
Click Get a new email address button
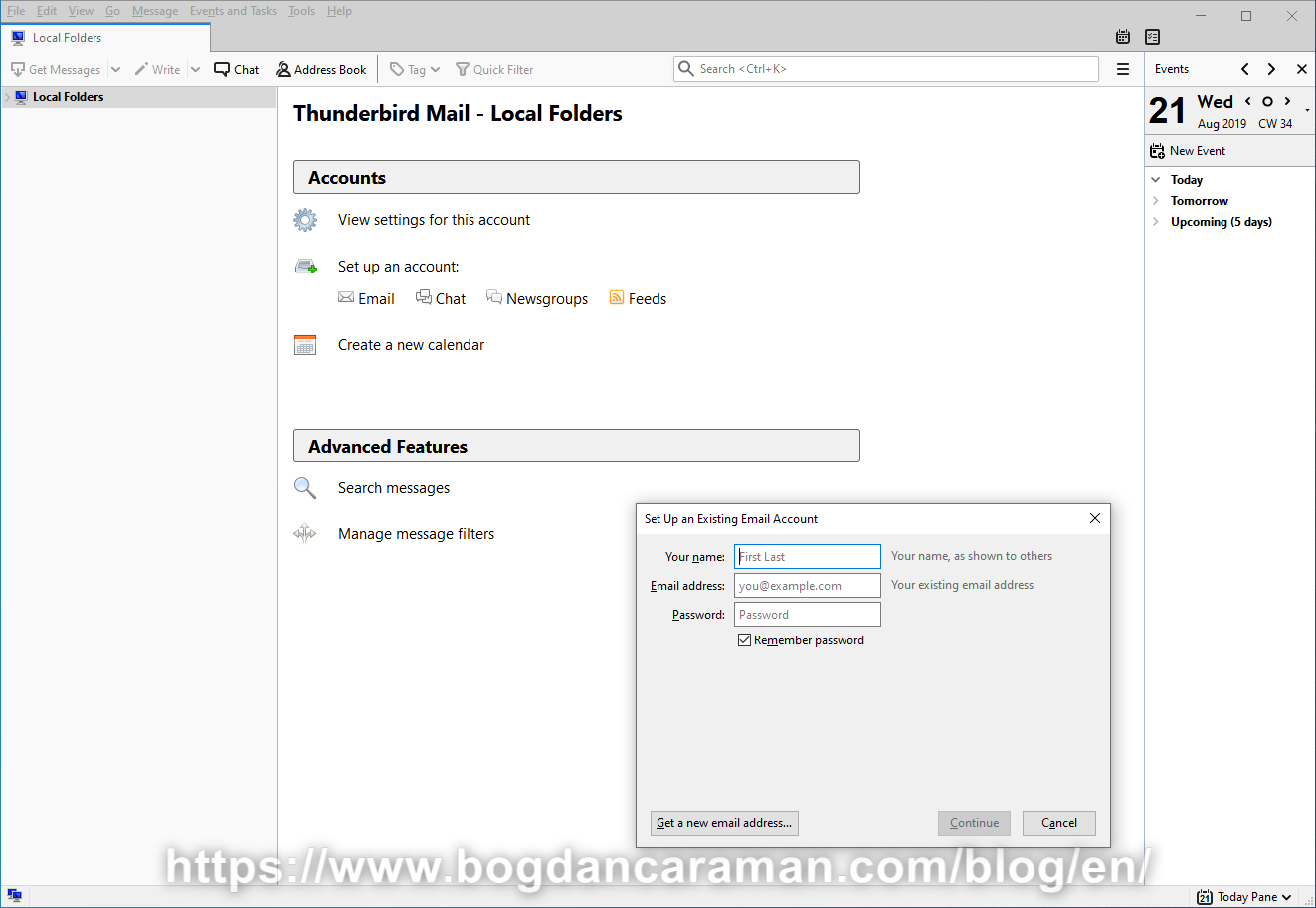tap(724, 823)
